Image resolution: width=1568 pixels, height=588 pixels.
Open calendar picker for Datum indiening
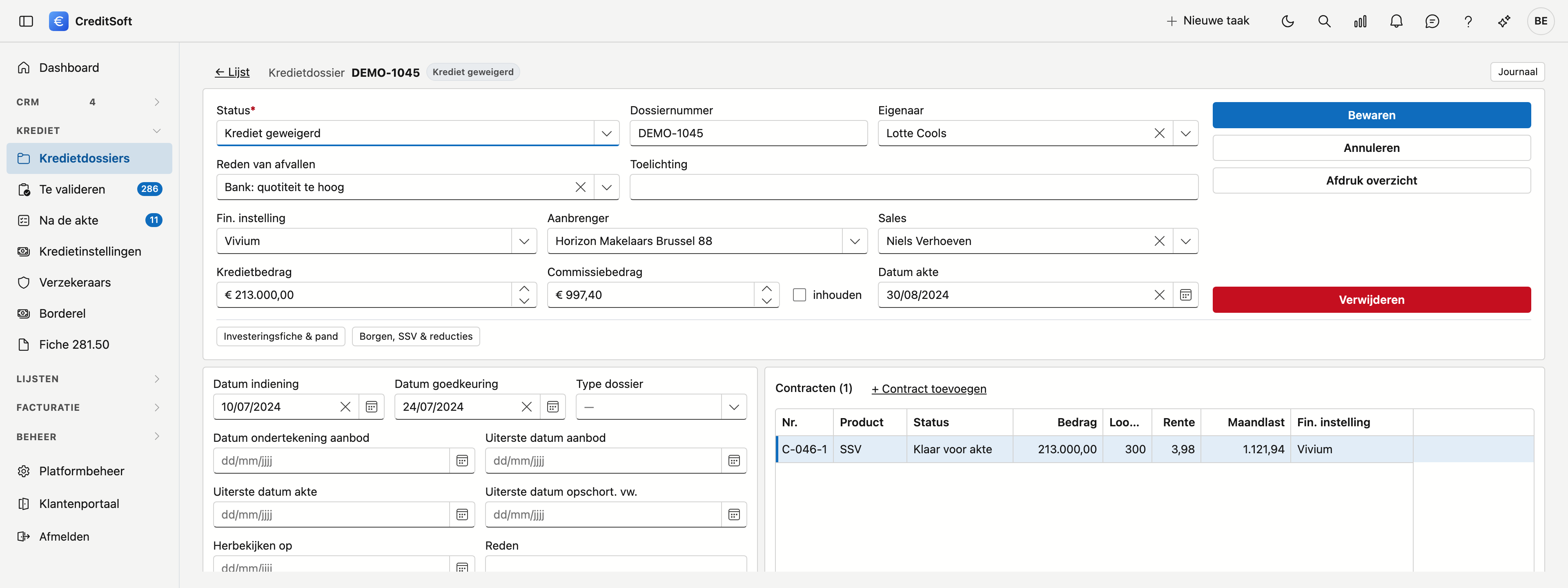(x=371, y=407)
